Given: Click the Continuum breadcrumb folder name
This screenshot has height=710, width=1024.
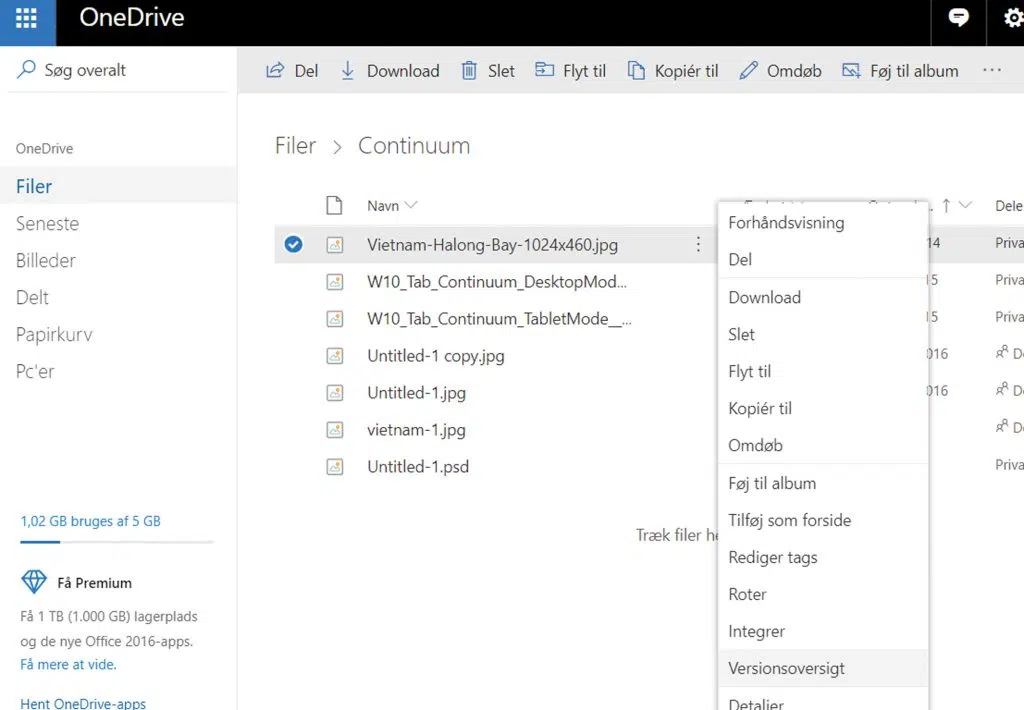Looking at the screenshot, I should (414, 146).
